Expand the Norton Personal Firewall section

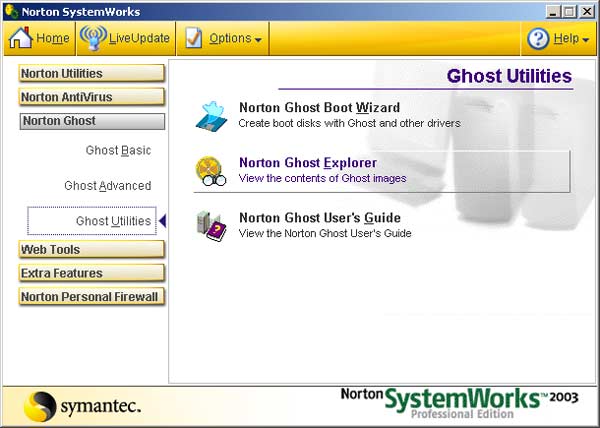click(92, 297)
